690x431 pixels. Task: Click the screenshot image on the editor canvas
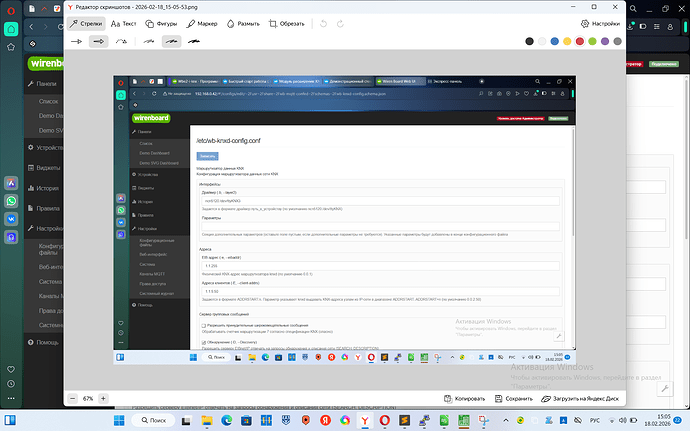(345, 220)
